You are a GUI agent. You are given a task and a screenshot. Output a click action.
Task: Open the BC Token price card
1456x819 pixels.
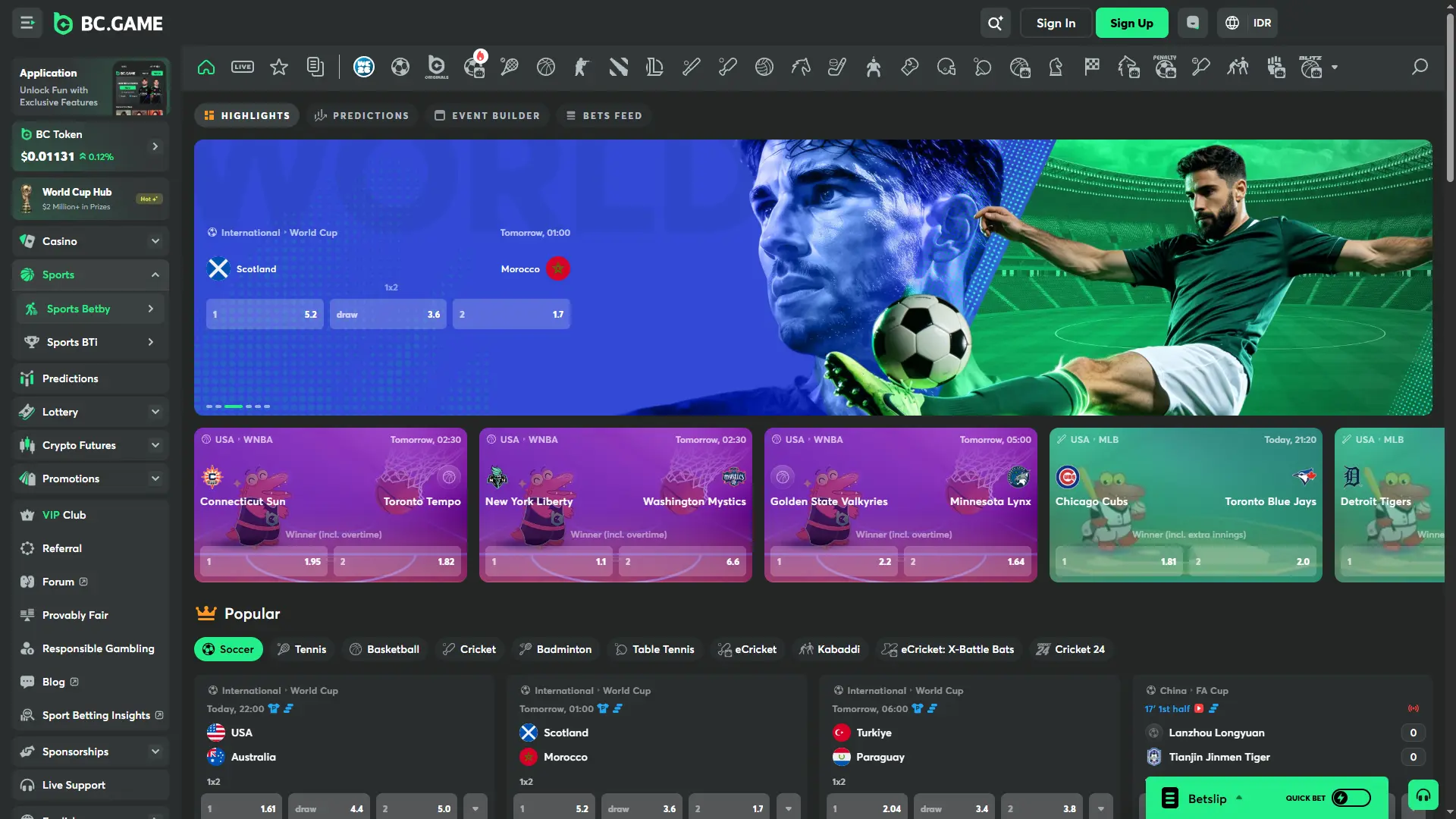(x=90, y=146)
